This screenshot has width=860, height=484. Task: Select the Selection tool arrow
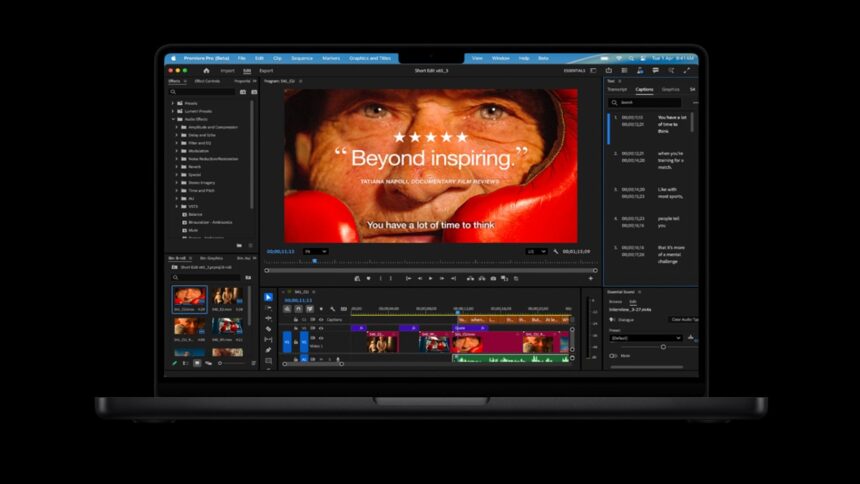click(268, 297)
